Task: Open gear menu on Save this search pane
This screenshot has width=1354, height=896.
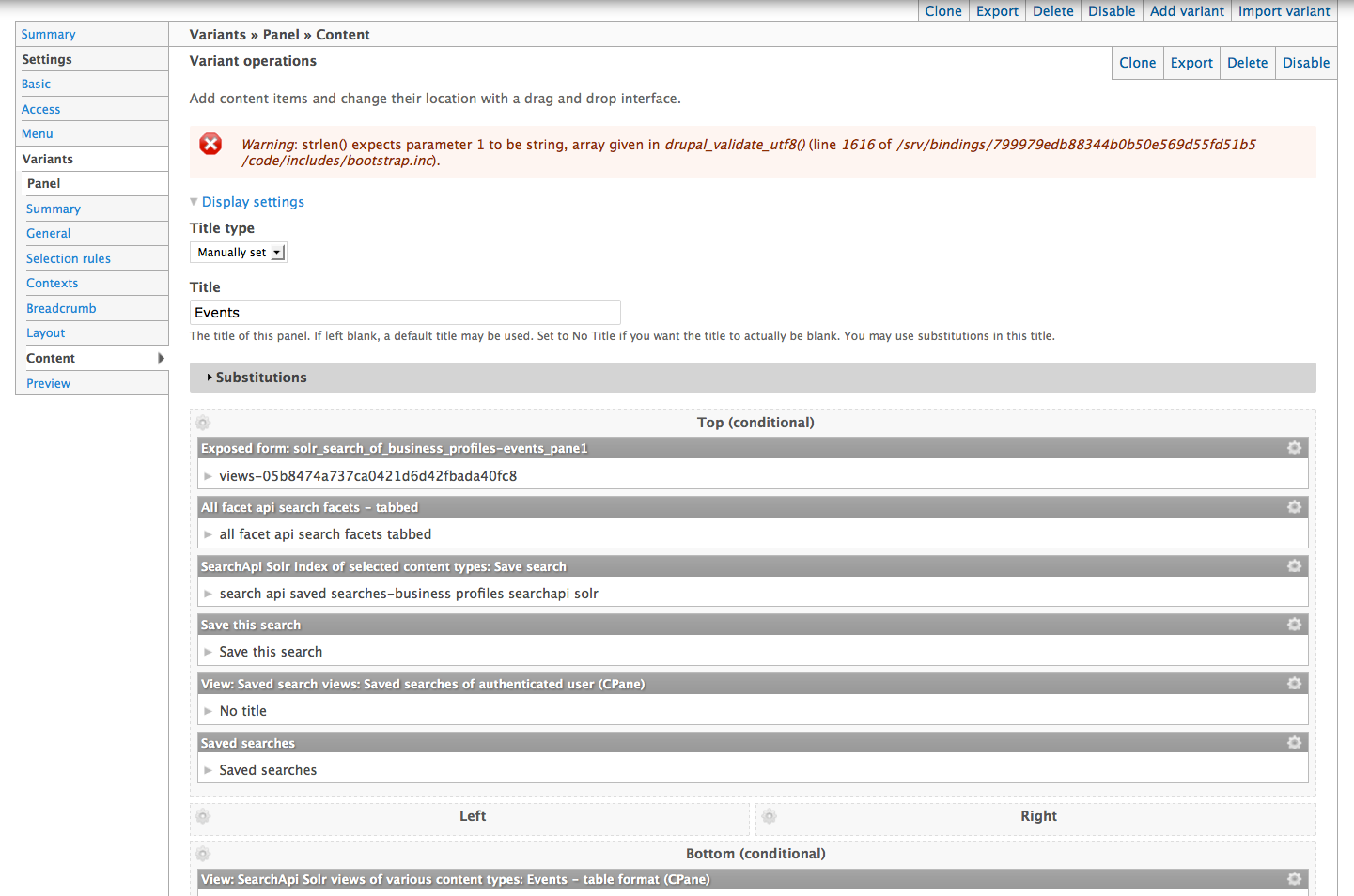Action: [1294, 624]
